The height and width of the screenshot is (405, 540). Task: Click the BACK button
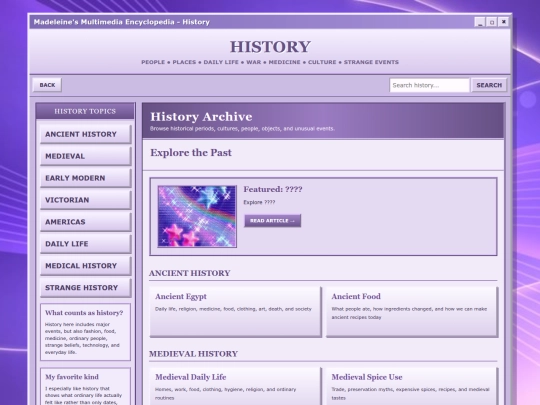point(47,85)
